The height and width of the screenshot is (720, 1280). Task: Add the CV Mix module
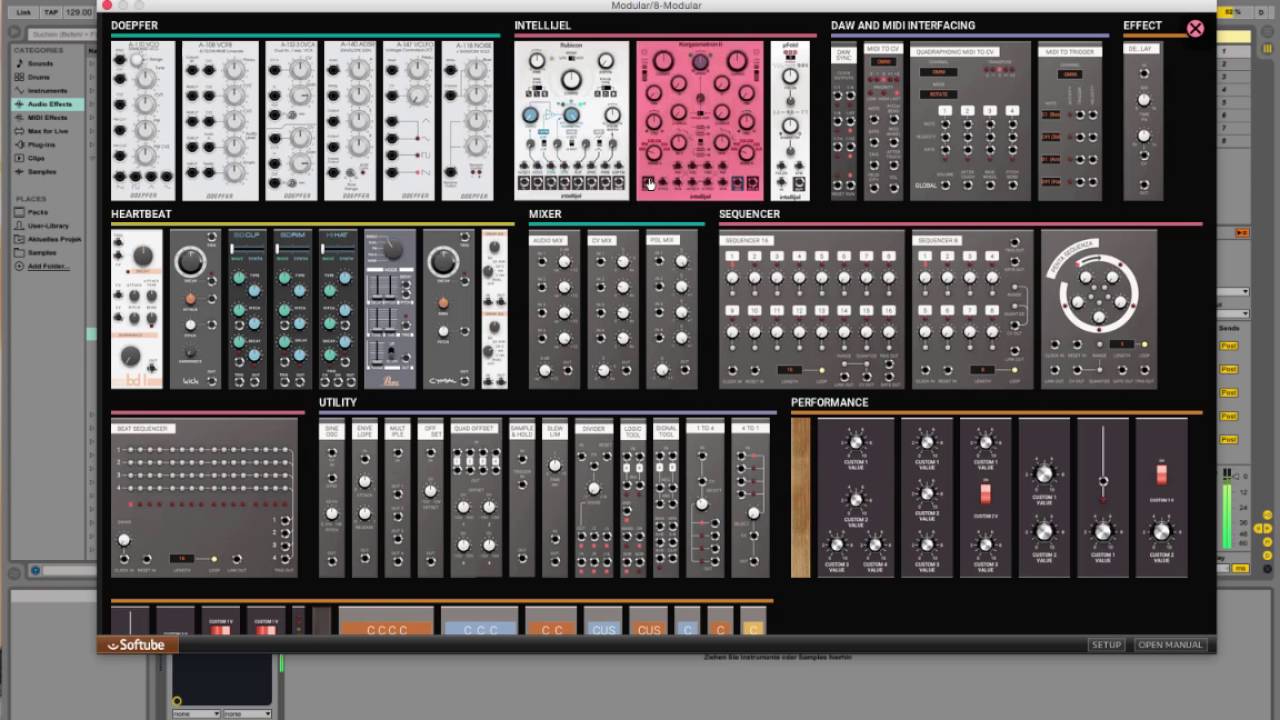click(x=613, y=309)
